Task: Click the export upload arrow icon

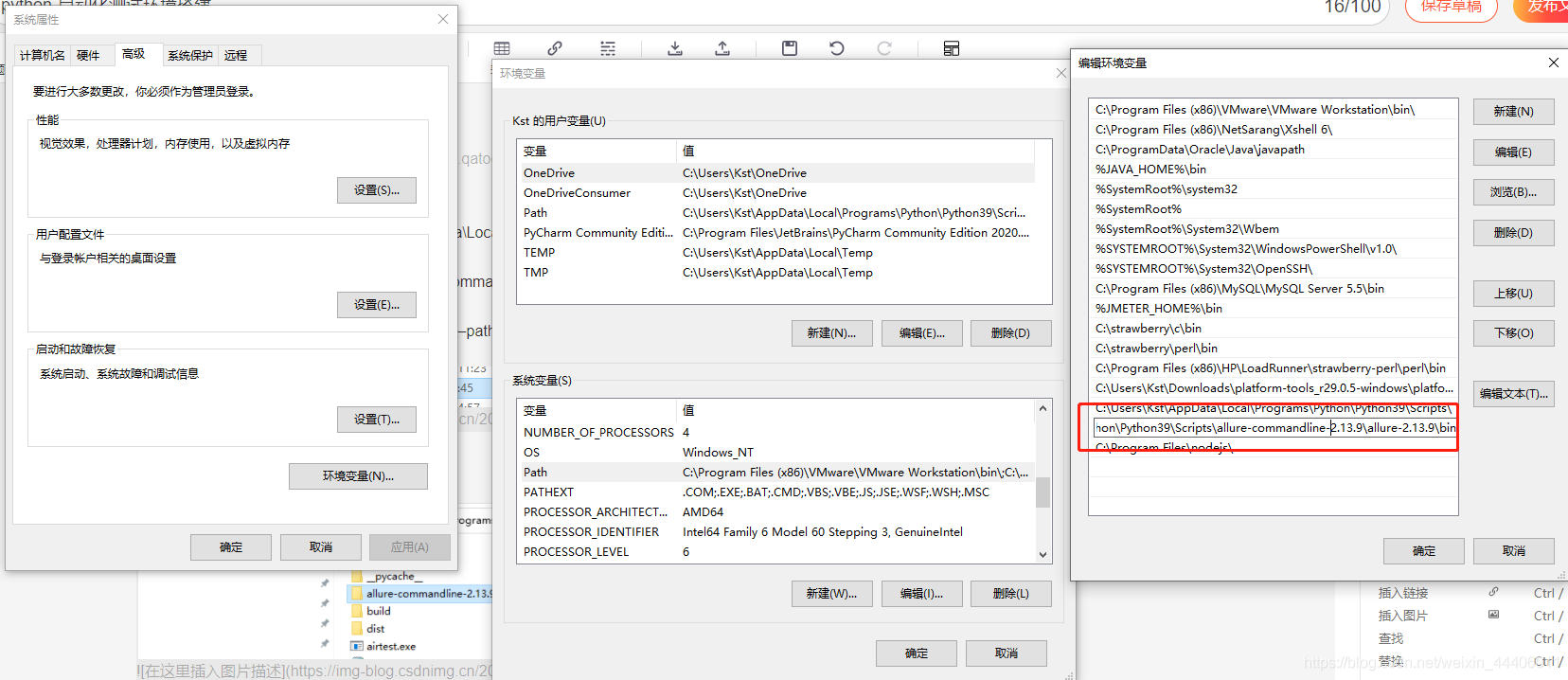Action: [722, 48]
